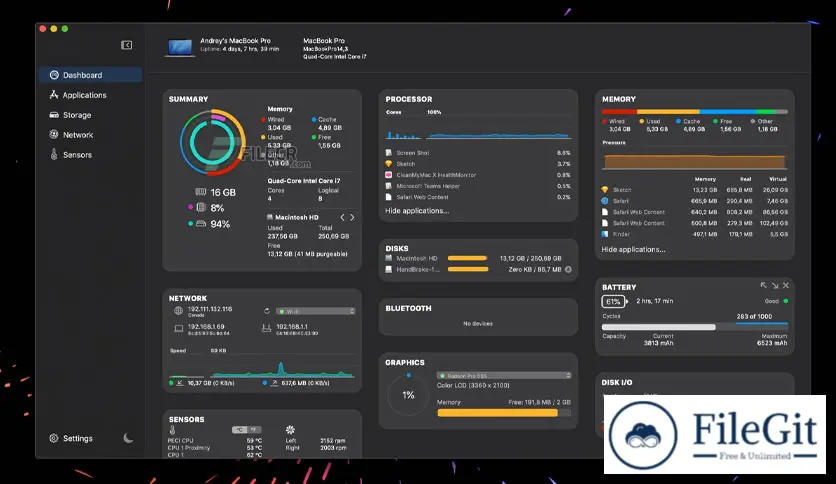Toggle dark mode with the moon icon
This screenshot has width=836, height=484.
128,438
